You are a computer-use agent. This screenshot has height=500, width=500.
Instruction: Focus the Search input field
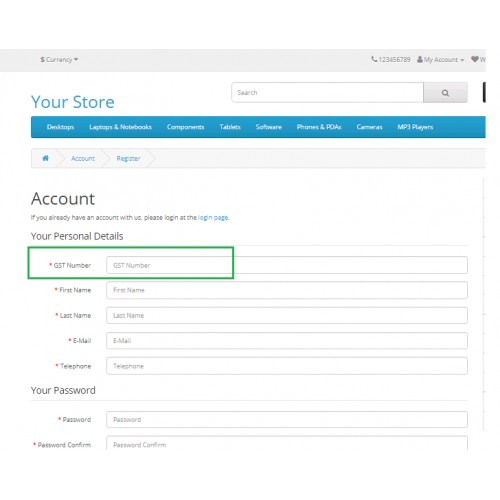[x=327, y=93]
